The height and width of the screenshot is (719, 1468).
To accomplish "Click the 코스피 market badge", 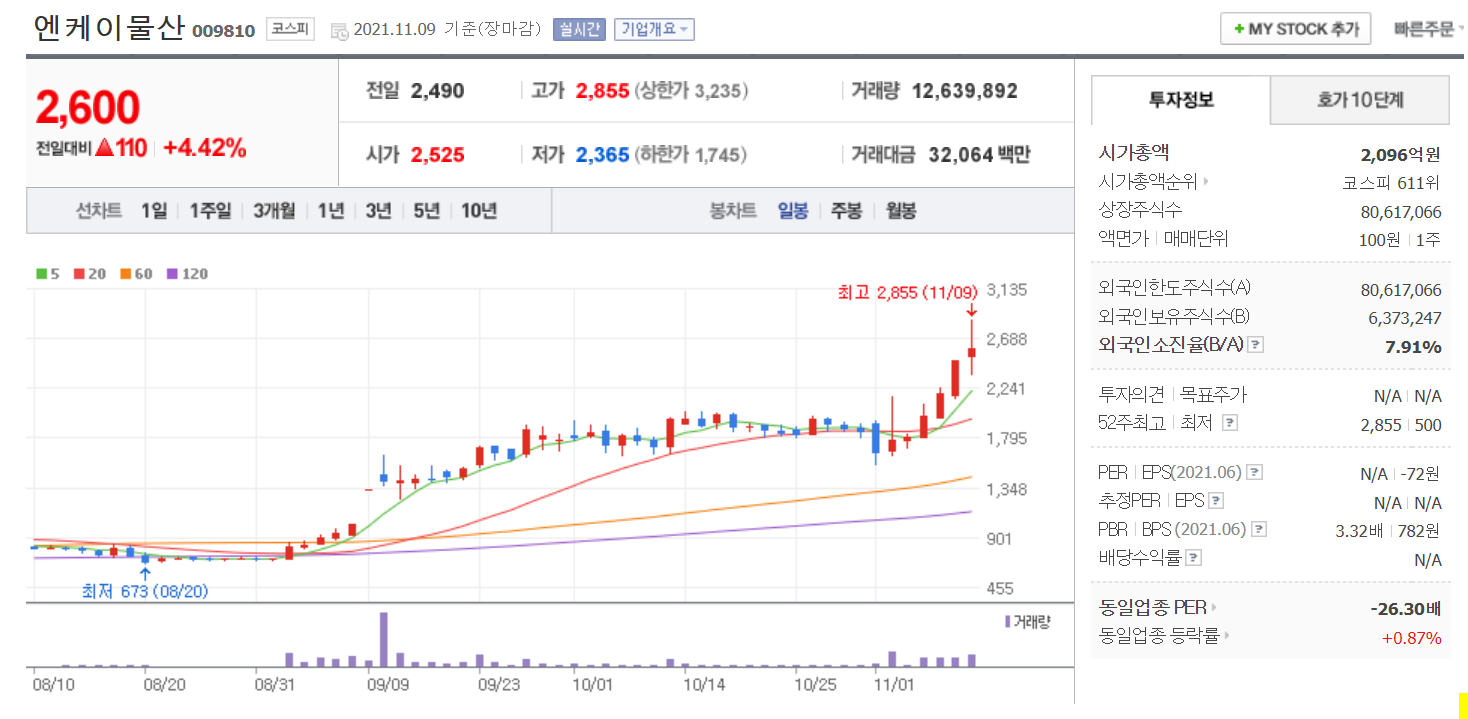I will (x=291, y=29).
